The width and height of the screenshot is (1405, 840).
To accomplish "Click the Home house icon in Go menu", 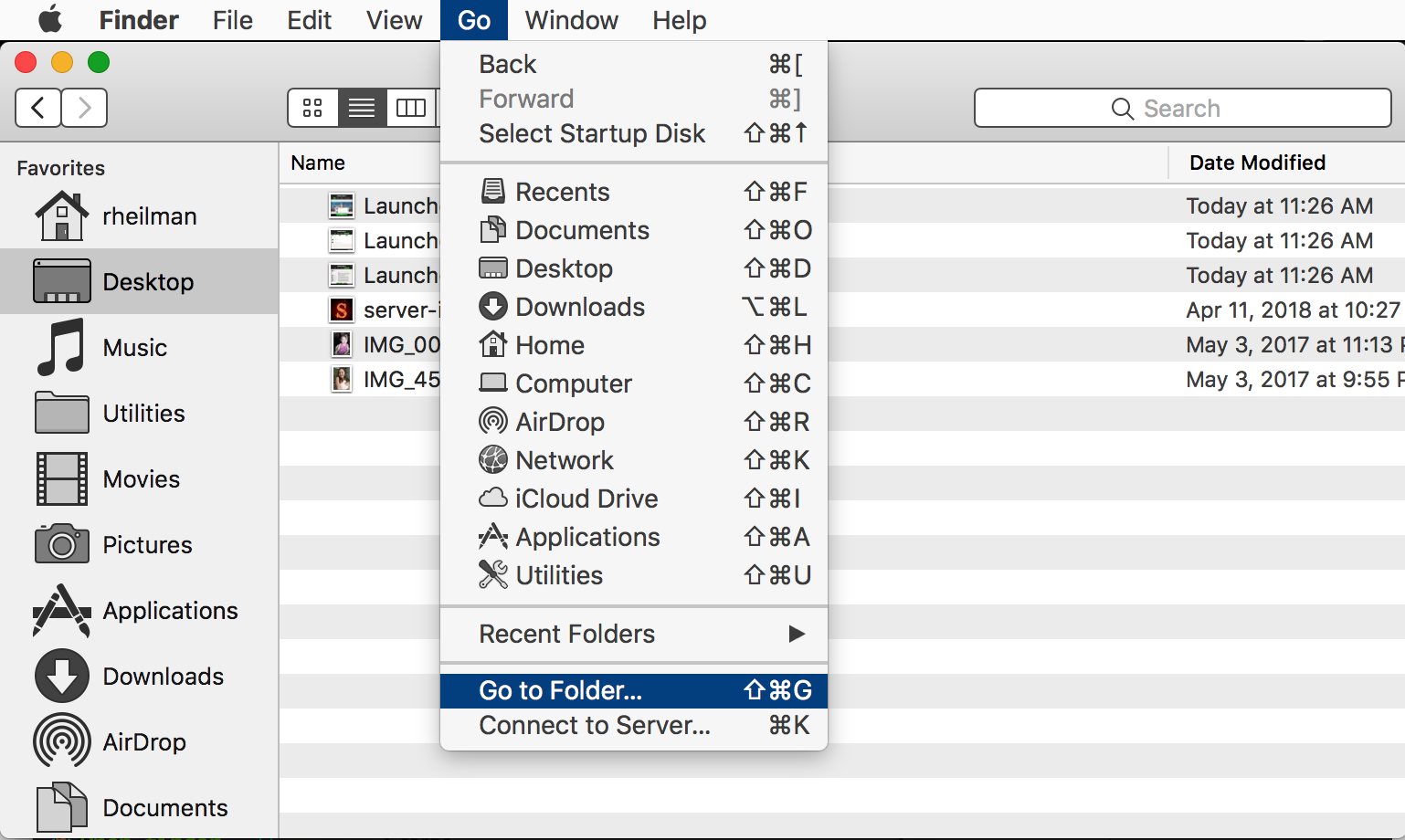I will pyautogui.click(x=493, y=344).
